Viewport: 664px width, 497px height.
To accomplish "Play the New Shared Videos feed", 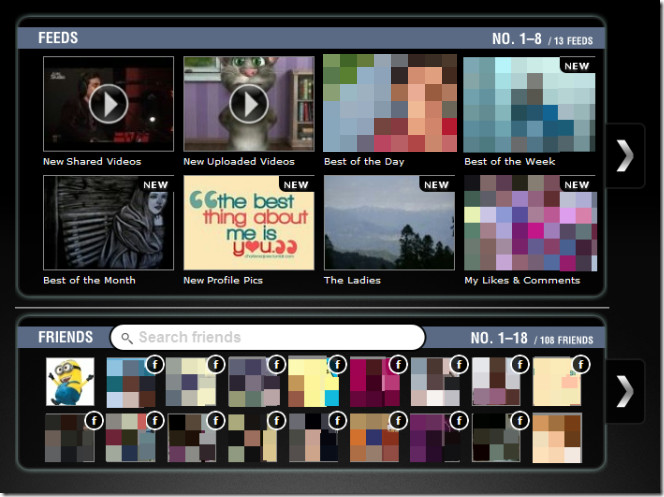I will tap(108, 103).
